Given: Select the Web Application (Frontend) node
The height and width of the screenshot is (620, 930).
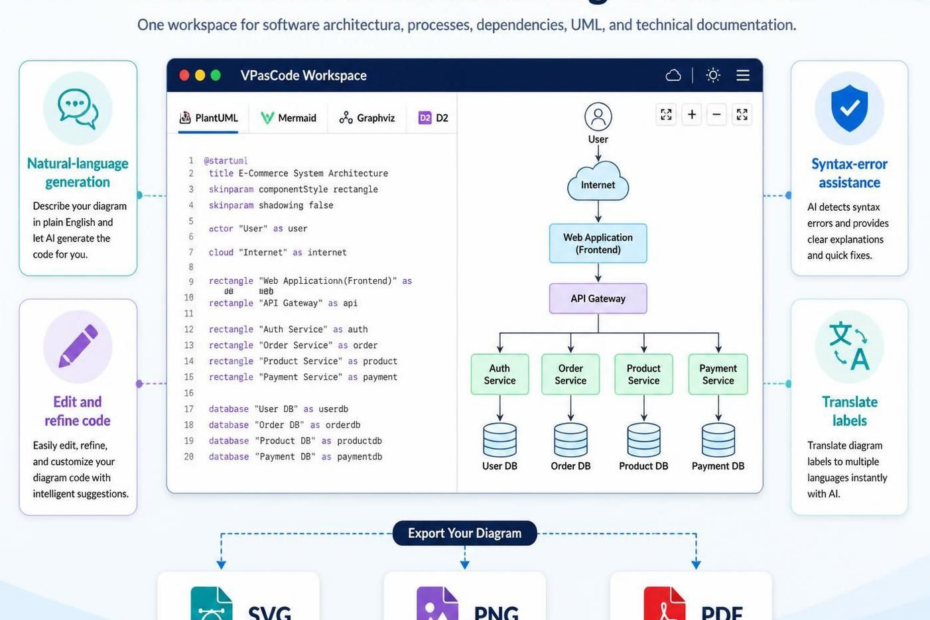Looking at the screenshot, I should tap(598, 243).
